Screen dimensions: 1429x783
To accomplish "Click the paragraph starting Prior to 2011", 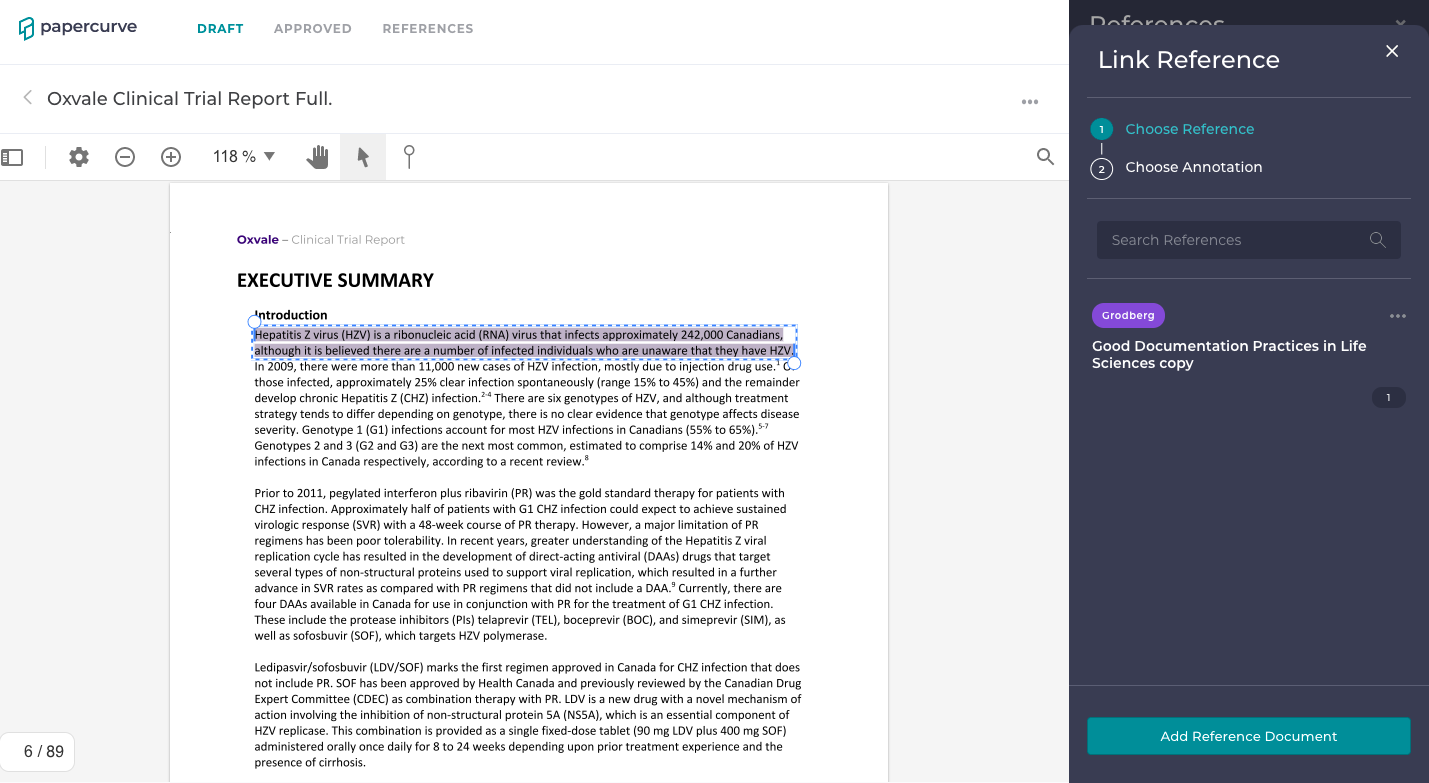I will 520,564.
